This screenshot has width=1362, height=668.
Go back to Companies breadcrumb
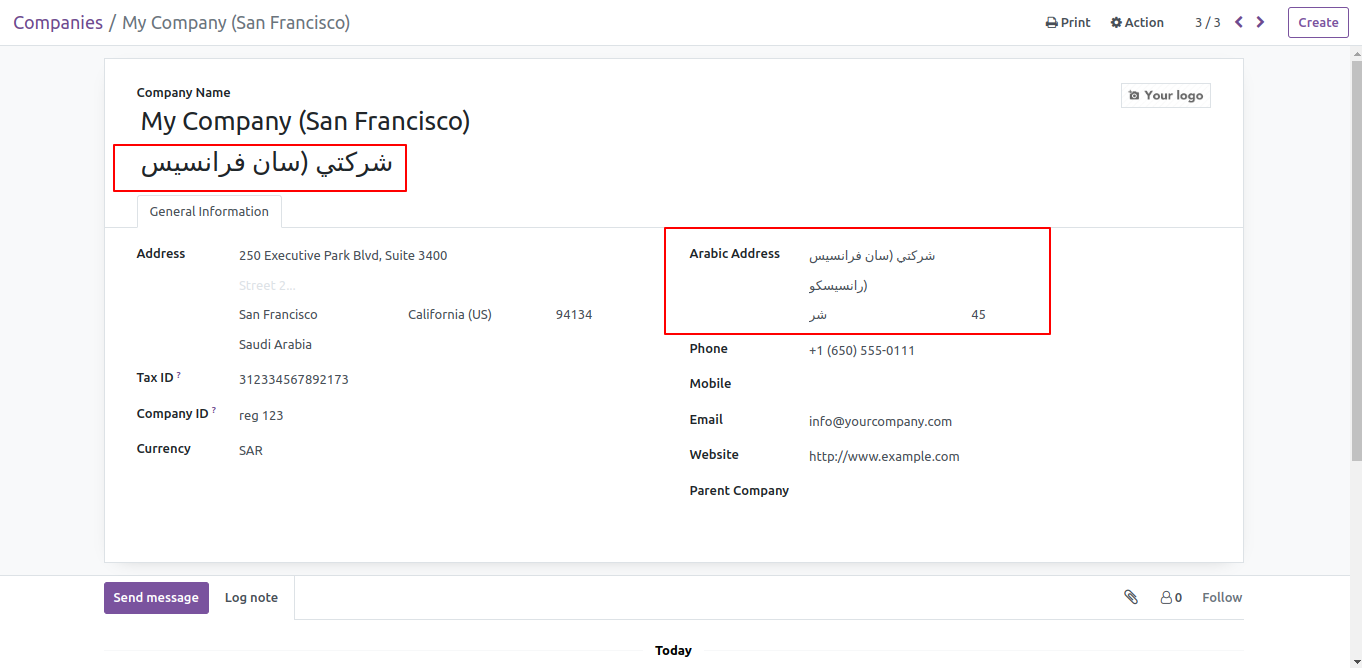click(58, 22)
